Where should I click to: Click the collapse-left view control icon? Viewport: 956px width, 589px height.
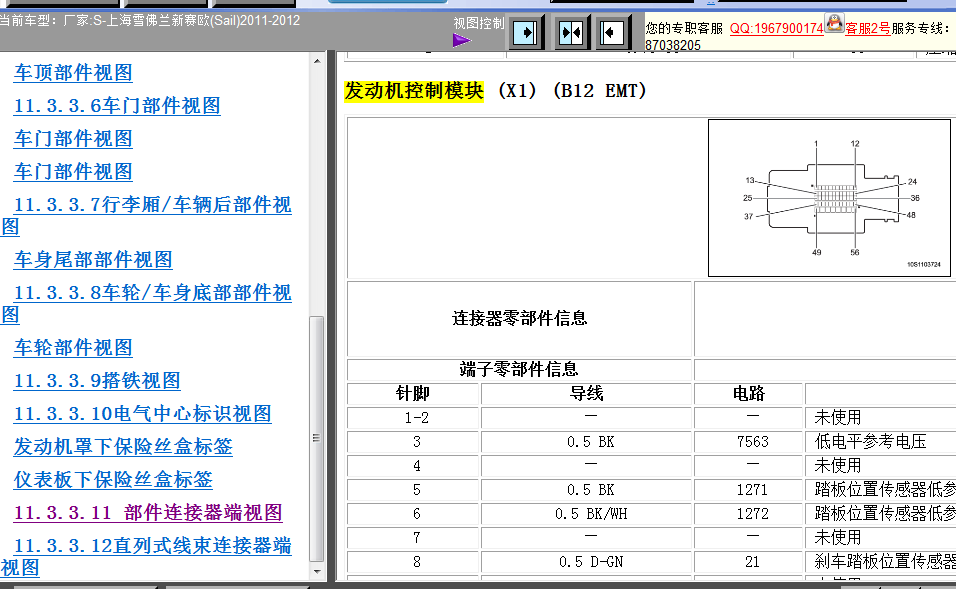coord(612,32)
